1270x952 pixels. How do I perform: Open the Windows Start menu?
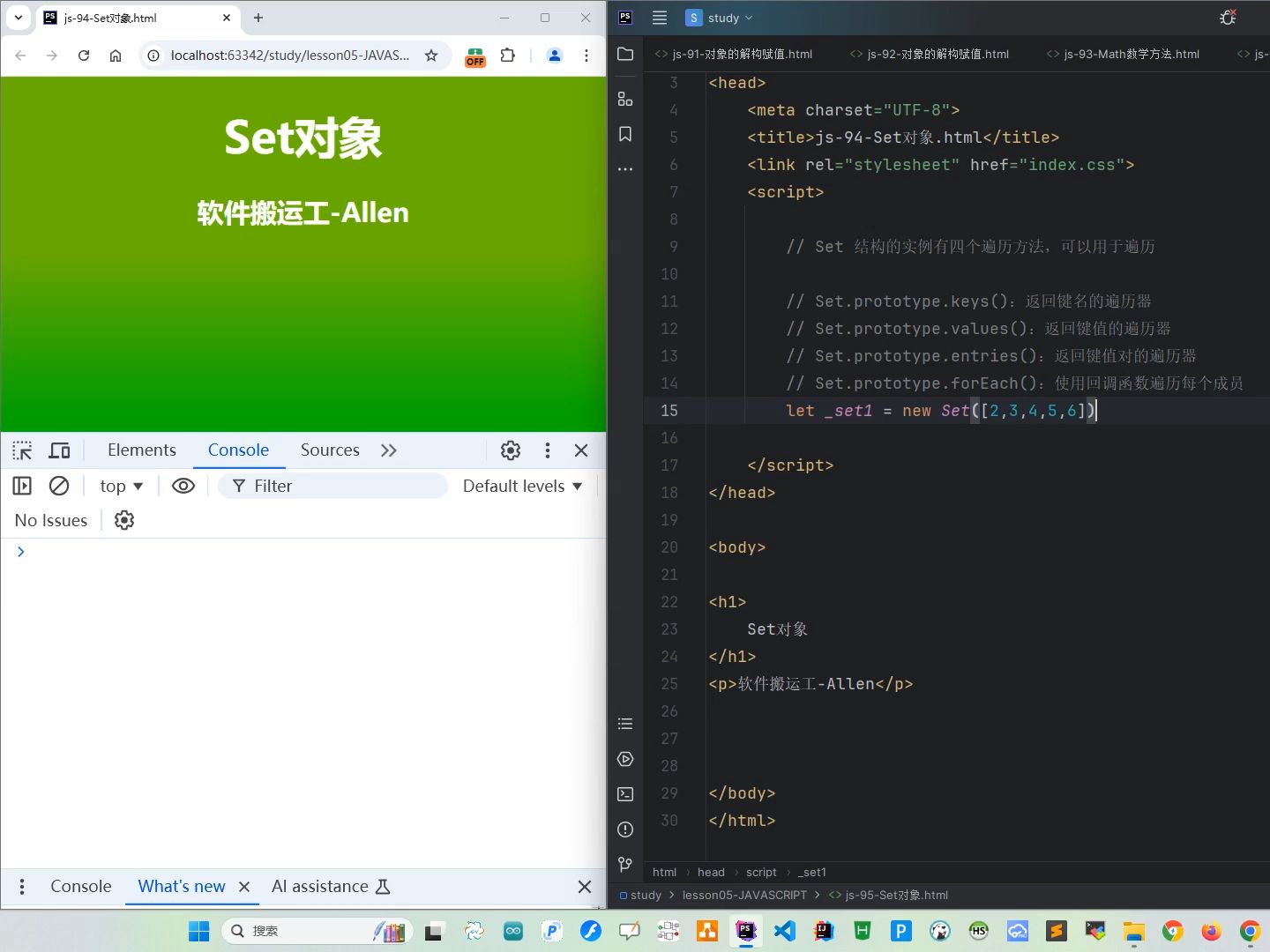199,931
